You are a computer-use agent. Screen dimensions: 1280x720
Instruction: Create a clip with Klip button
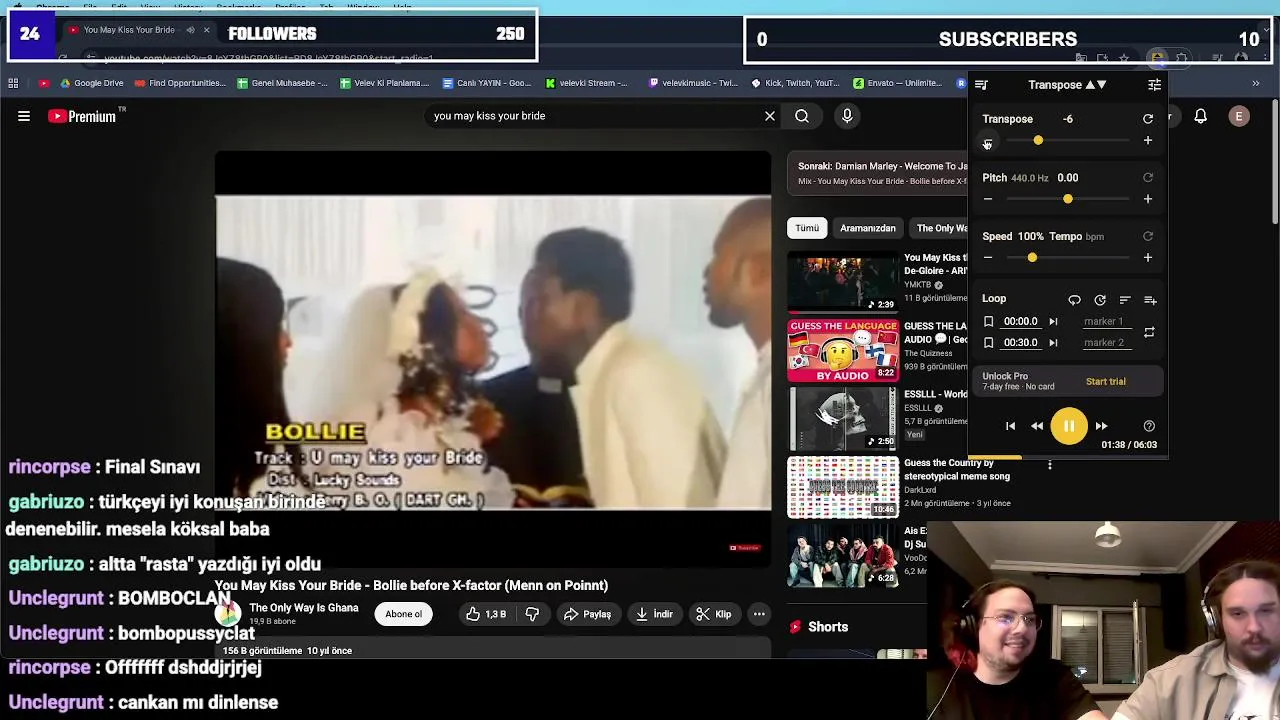point(714,614)
